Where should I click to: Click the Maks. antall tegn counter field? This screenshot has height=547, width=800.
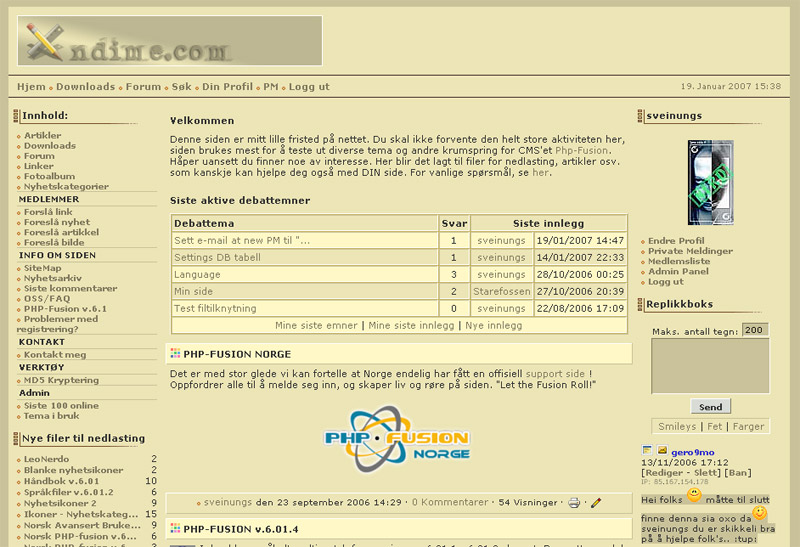[755, 330]
